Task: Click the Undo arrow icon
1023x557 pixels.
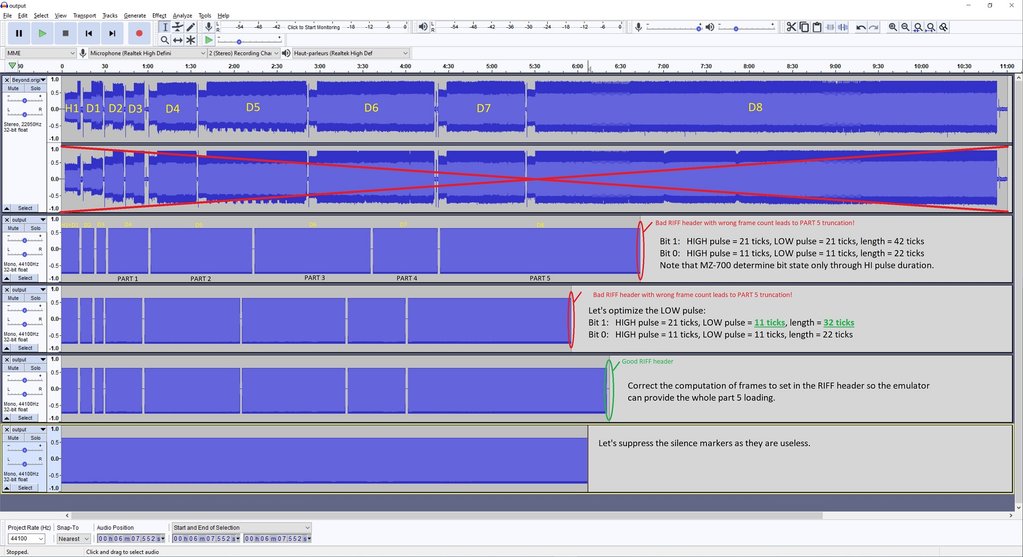Action: click(x=861, y=27)
